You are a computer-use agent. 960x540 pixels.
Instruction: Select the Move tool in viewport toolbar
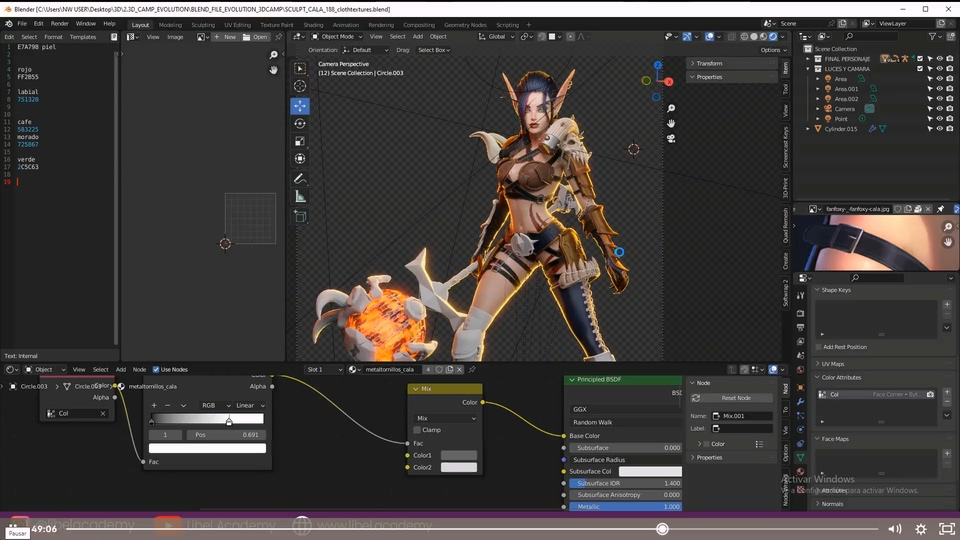(300, 105)
